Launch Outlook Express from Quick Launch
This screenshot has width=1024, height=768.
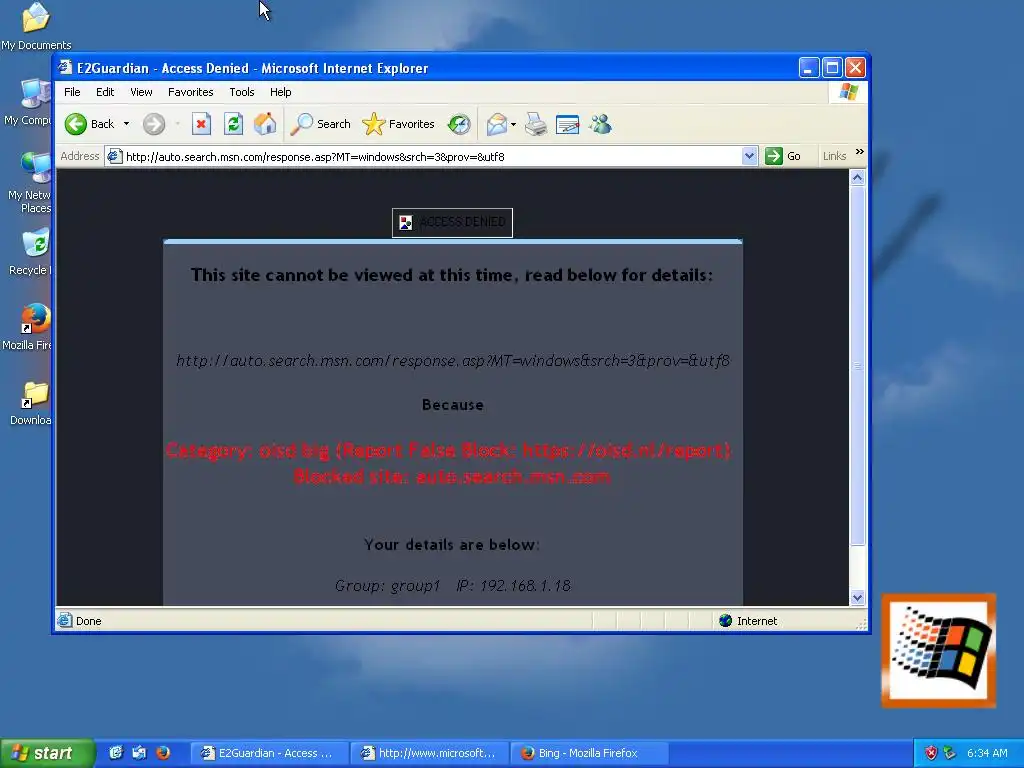[139, 753]
